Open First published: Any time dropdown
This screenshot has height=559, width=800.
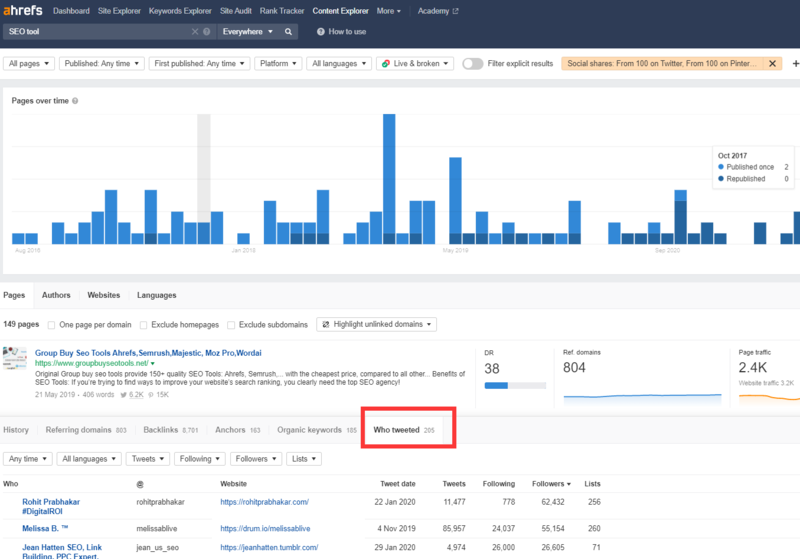coord(199,63)
